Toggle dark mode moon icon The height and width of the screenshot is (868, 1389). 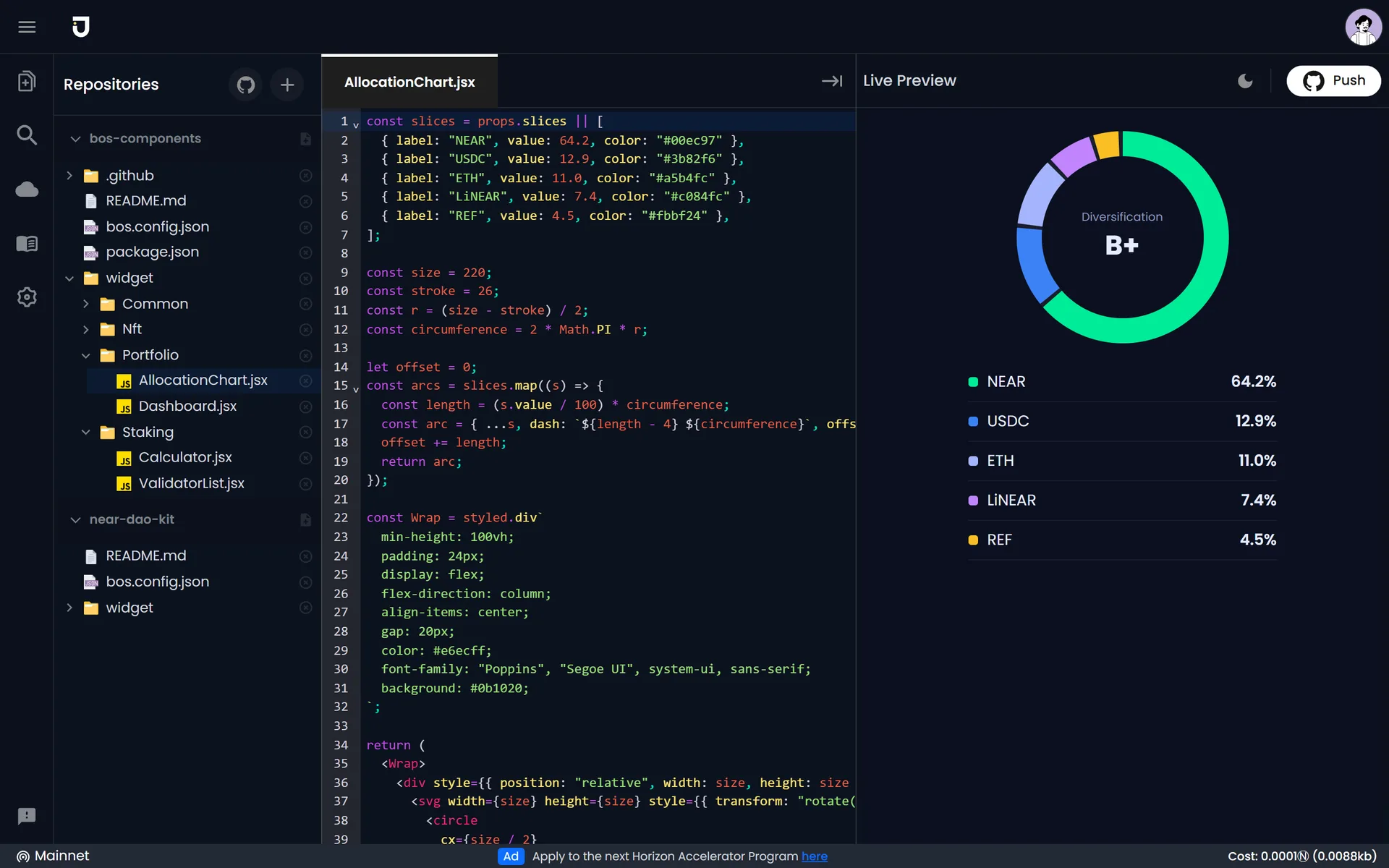coord(1245,81)
